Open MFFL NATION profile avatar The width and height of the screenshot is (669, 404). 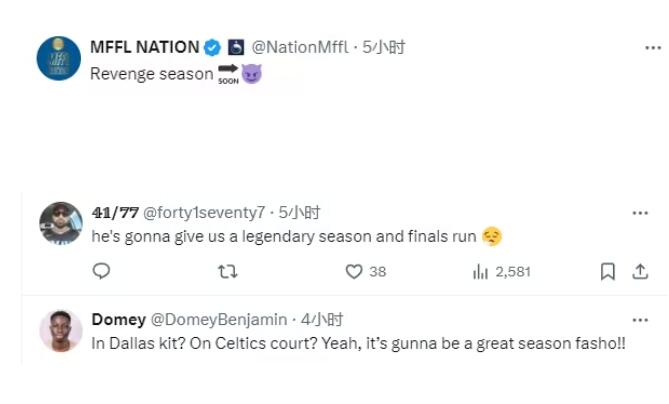[58, 58]
